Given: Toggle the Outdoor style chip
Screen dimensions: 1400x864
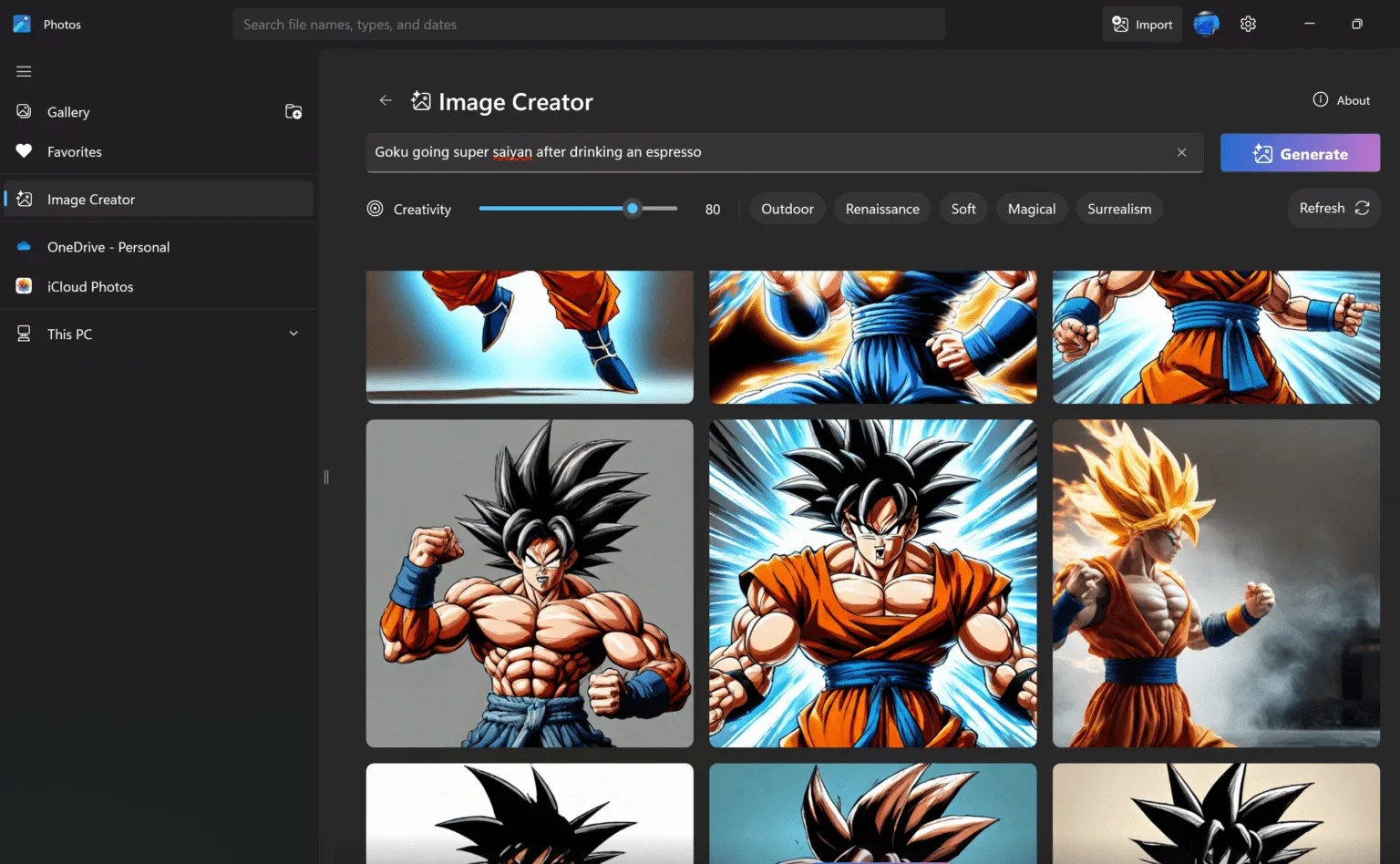Looking at the screenshot, I should point(787,209).
